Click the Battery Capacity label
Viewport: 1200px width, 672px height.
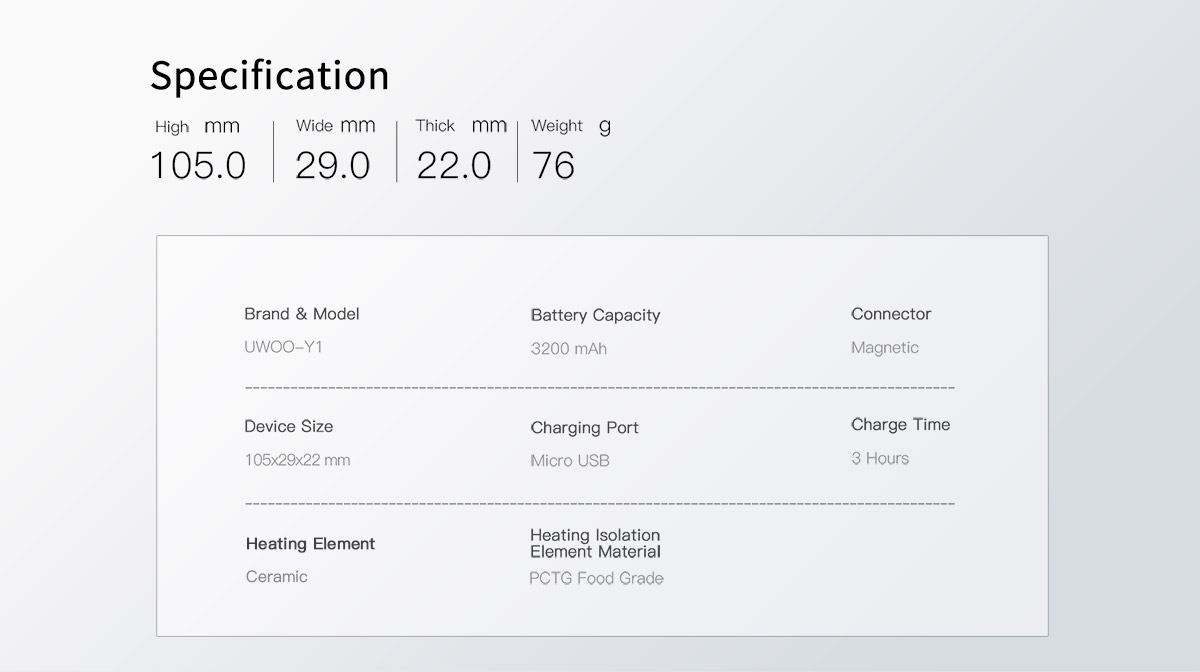[x=595, y=315]
